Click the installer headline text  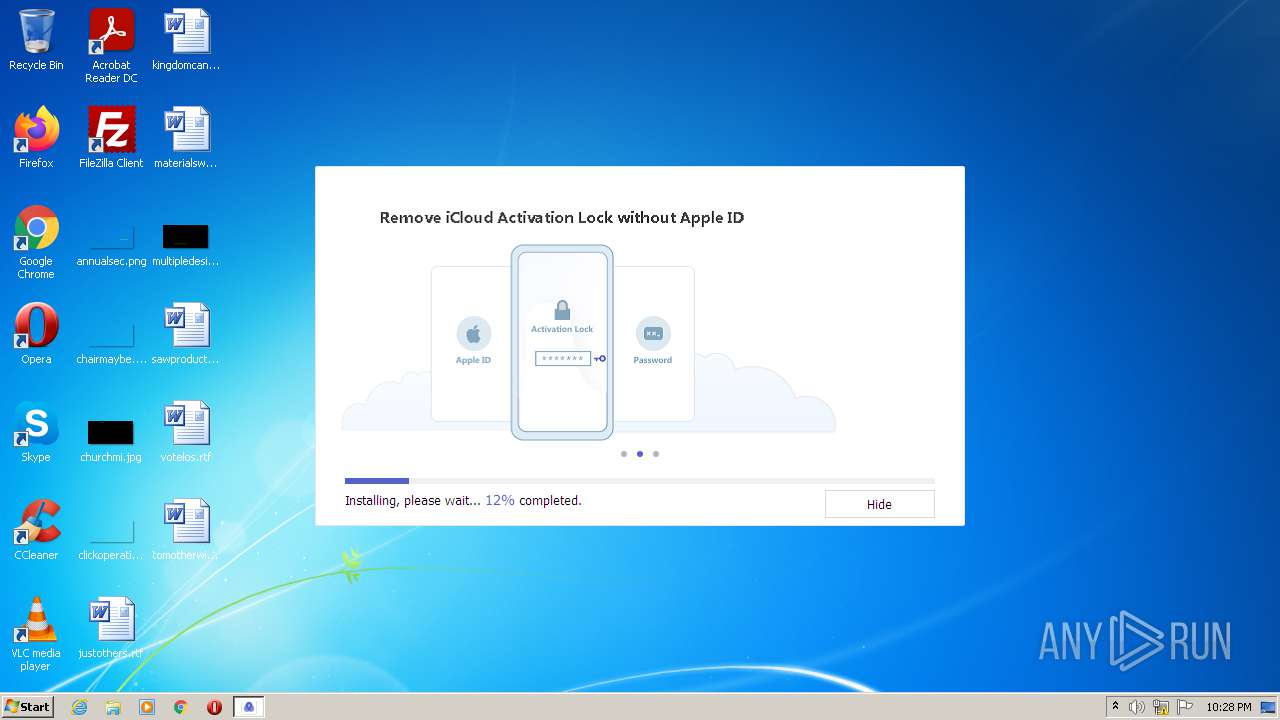tap(562, 218)
